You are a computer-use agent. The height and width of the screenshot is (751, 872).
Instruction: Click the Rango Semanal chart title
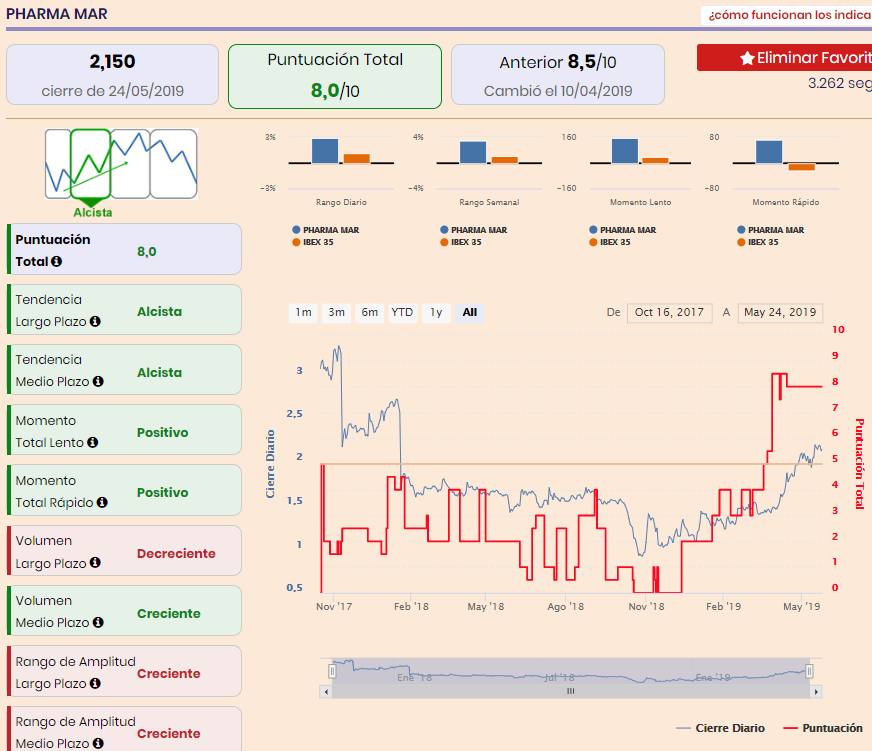pyautogui.click(x=489, y=202)
